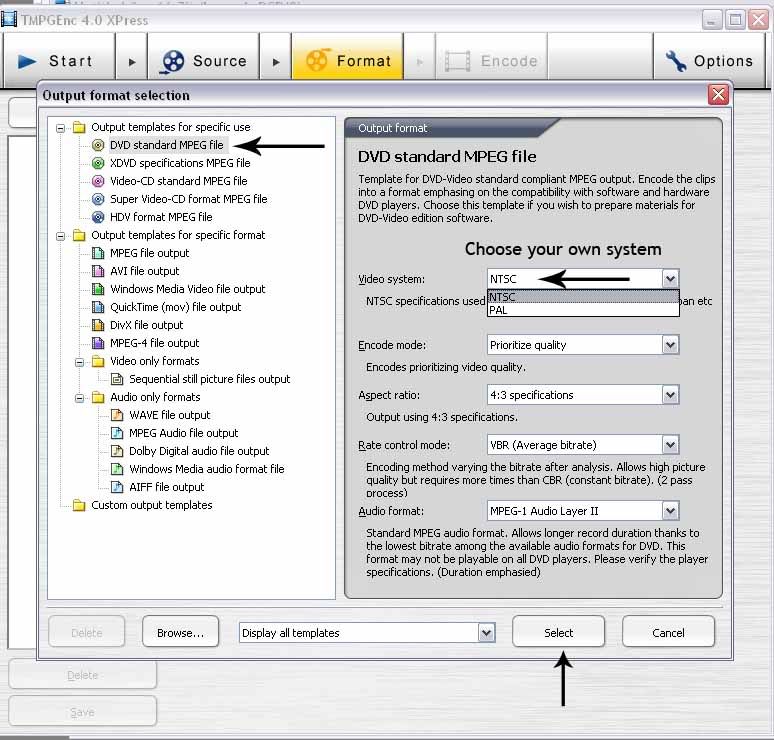This screenshot has width=774, height=740.
Task: Click the MPEG-4 file output icon
Action: tap(98, 343)
